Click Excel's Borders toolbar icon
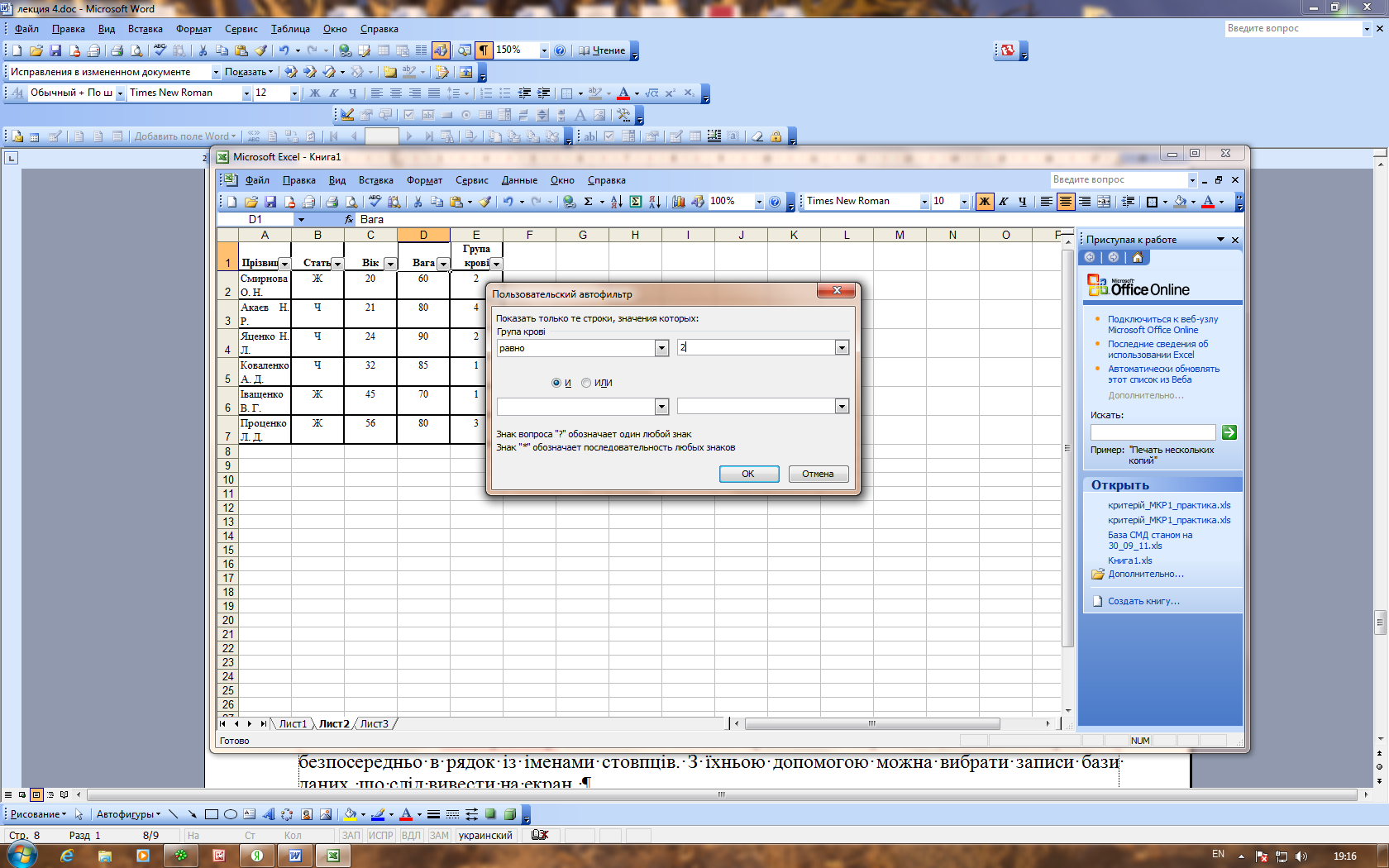The width and height of the screenshot is (1389, 868). [1152, 201]
